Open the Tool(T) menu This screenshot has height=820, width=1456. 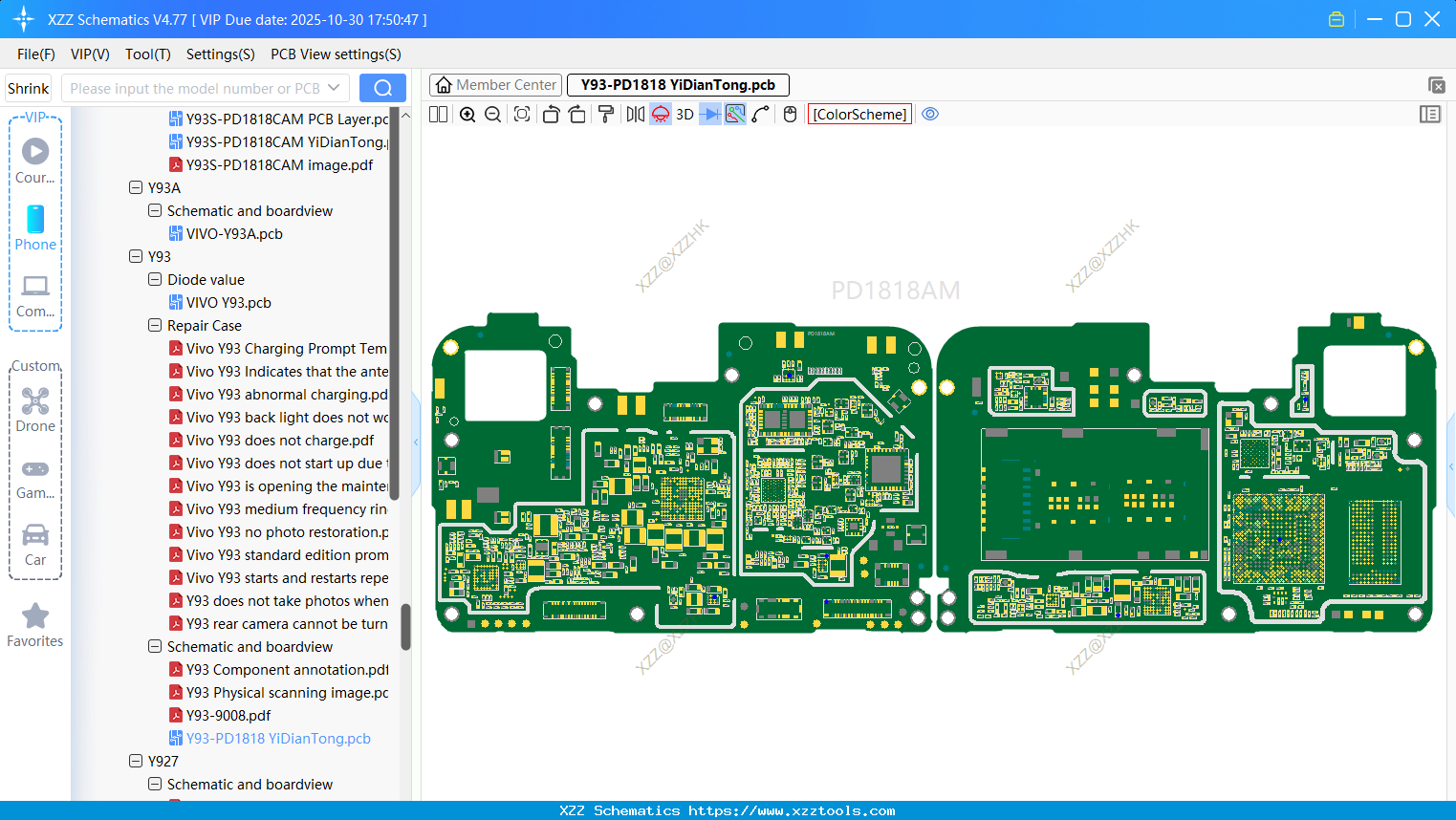click(x=147, y=54)
